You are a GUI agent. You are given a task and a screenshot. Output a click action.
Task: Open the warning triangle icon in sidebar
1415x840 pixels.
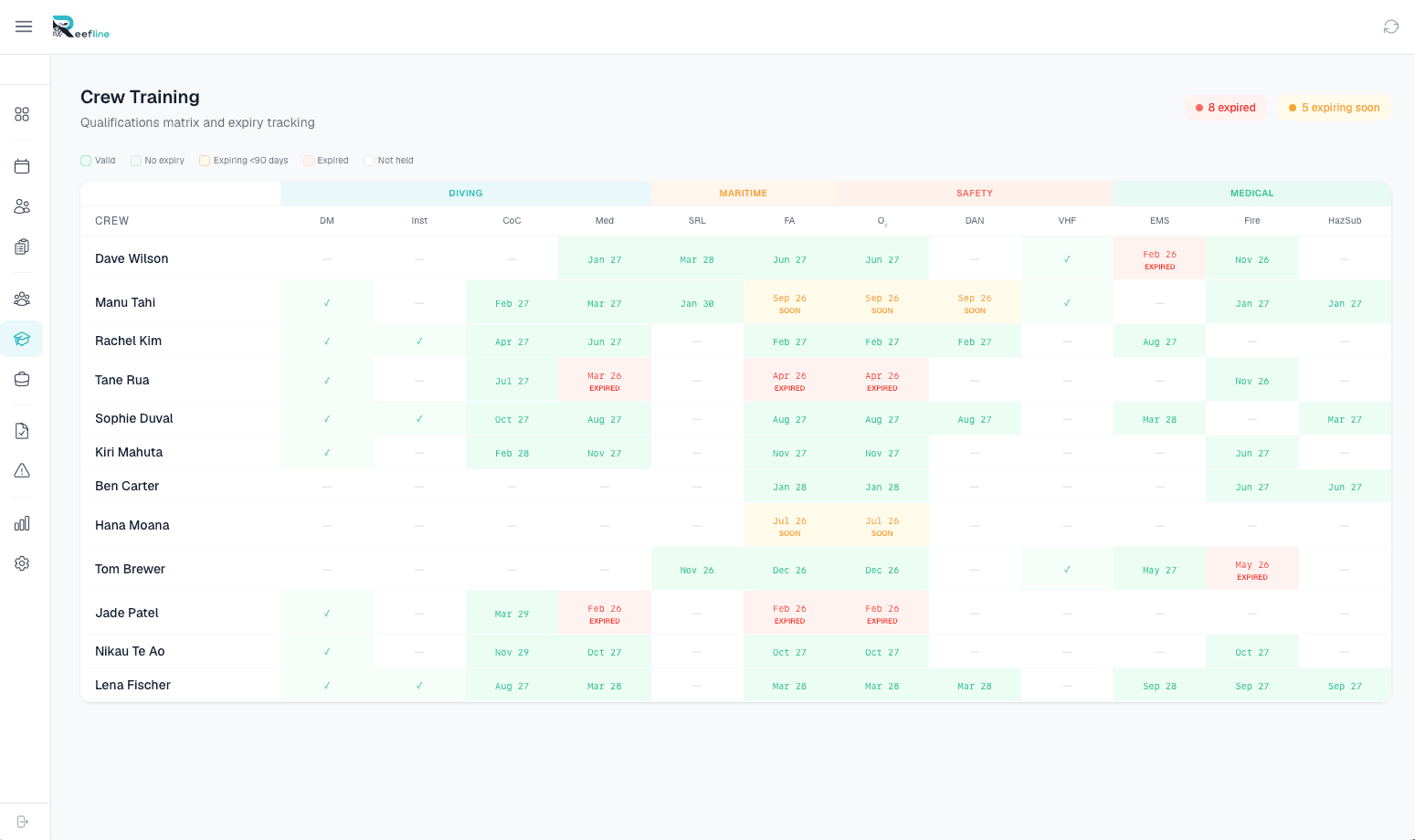click(x=22, y=471)
